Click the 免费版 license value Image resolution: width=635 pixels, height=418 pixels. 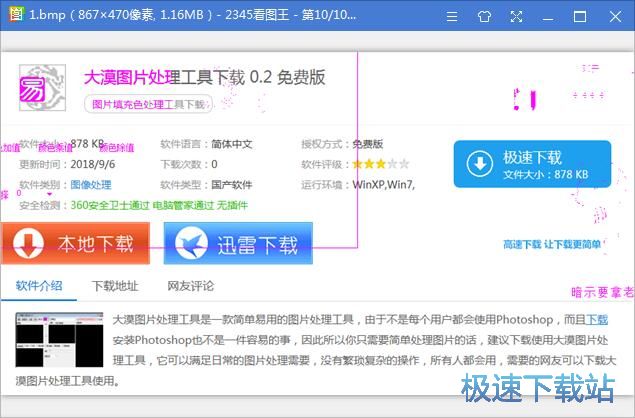click(367, 144)
